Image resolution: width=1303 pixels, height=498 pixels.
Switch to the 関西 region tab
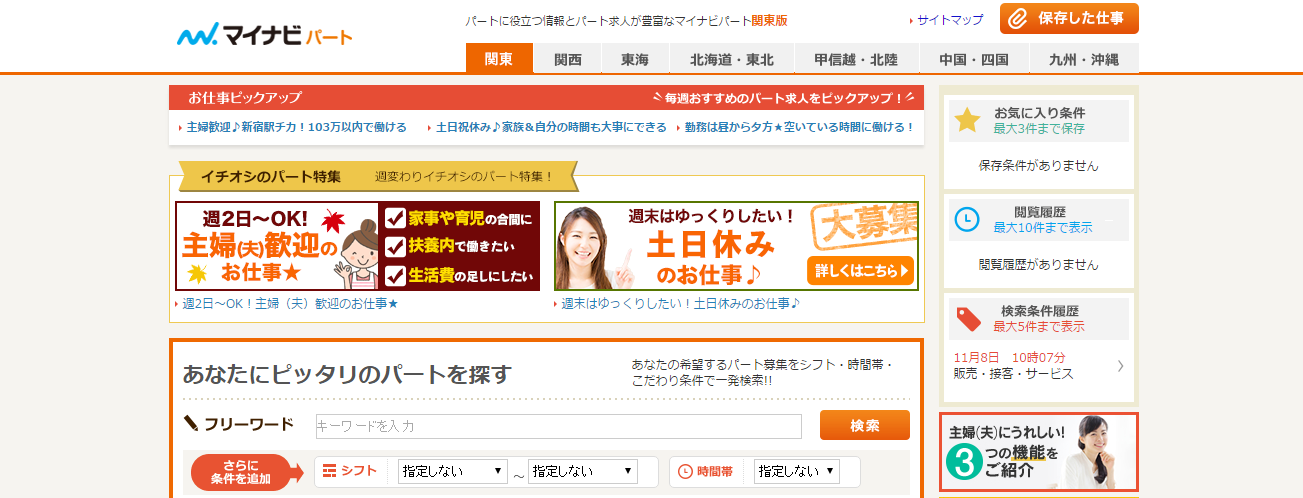[568, 59]
